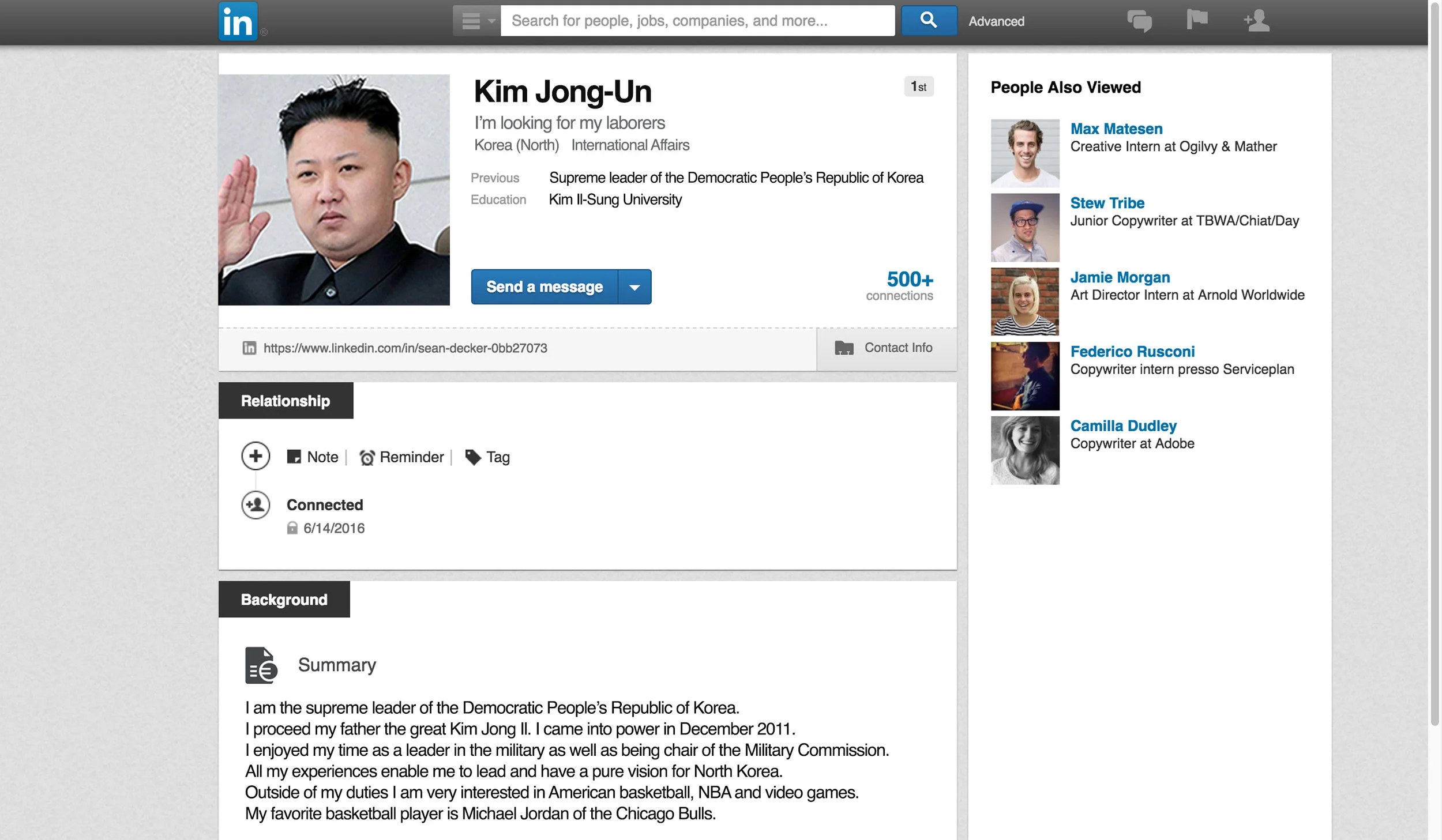Click the Background section header
The width and height of the screenshot is (1442, 840).
click(x=284, y=600)
